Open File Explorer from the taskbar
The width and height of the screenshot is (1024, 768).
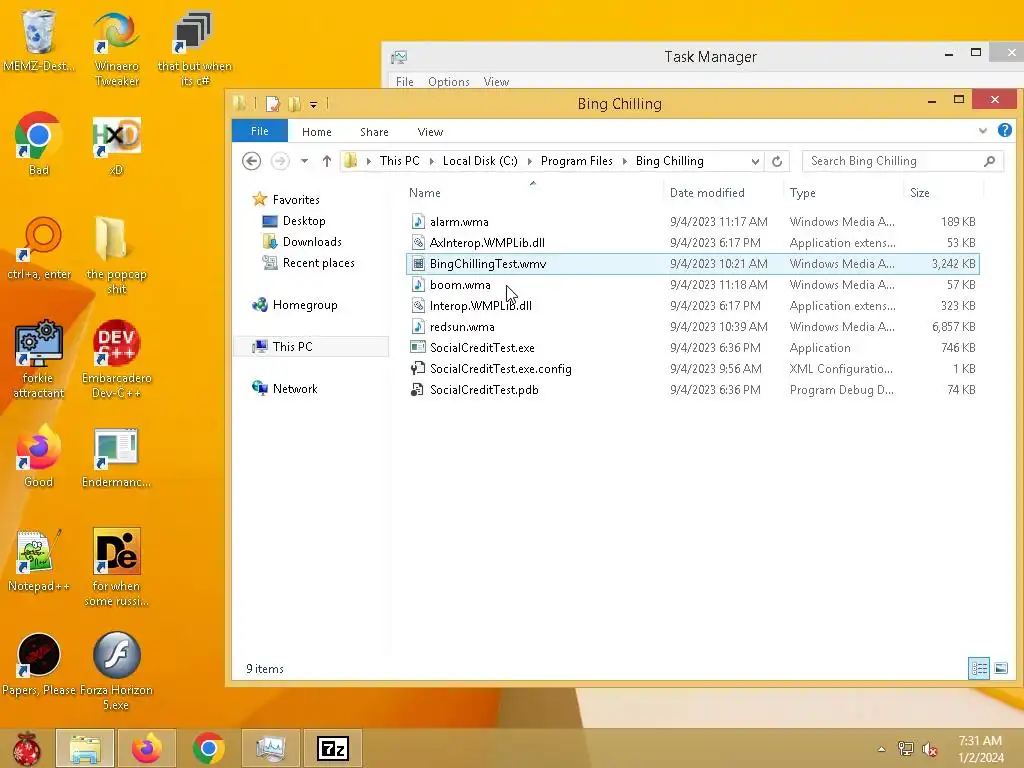85,748
